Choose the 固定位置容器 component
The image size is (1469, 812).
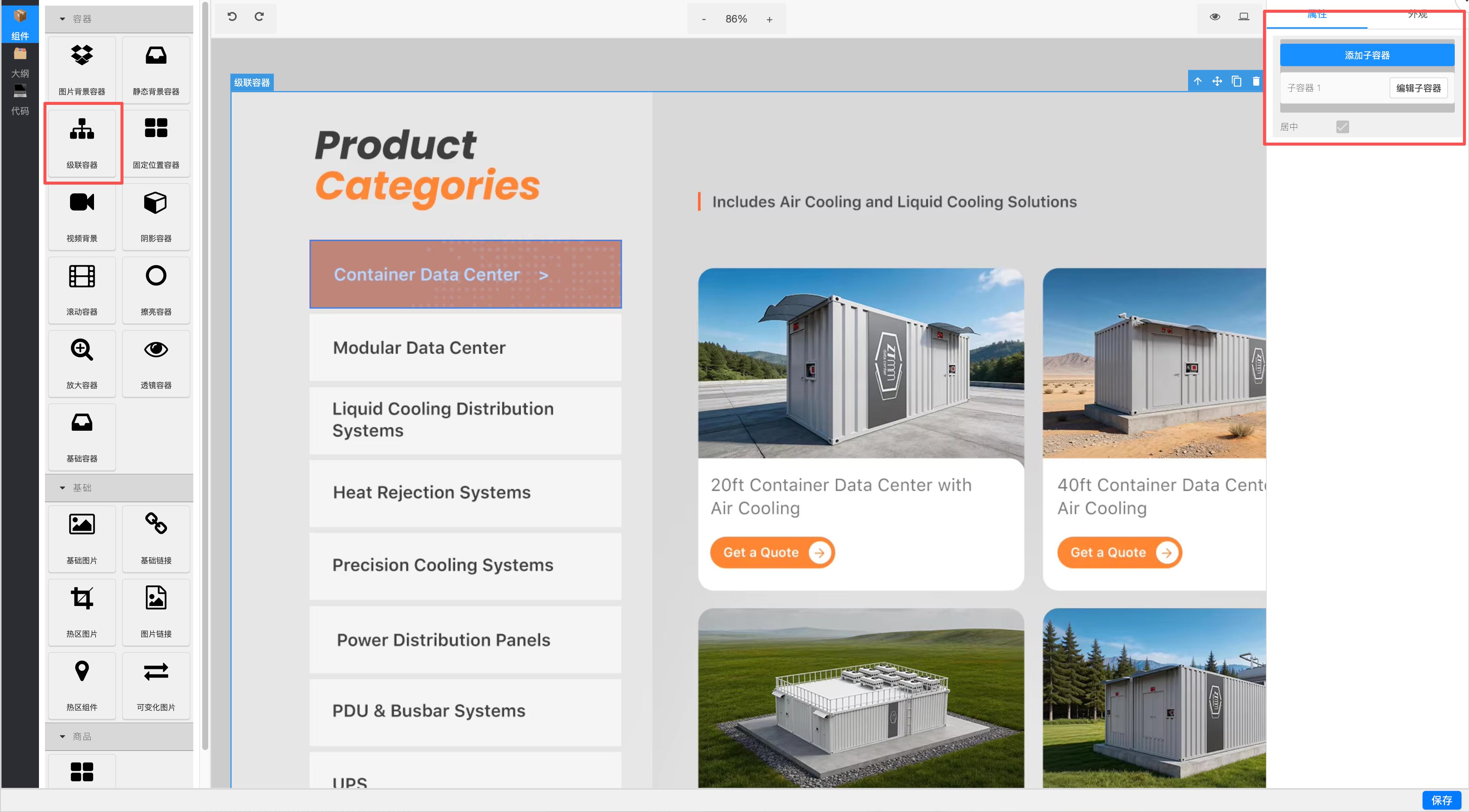156,143
